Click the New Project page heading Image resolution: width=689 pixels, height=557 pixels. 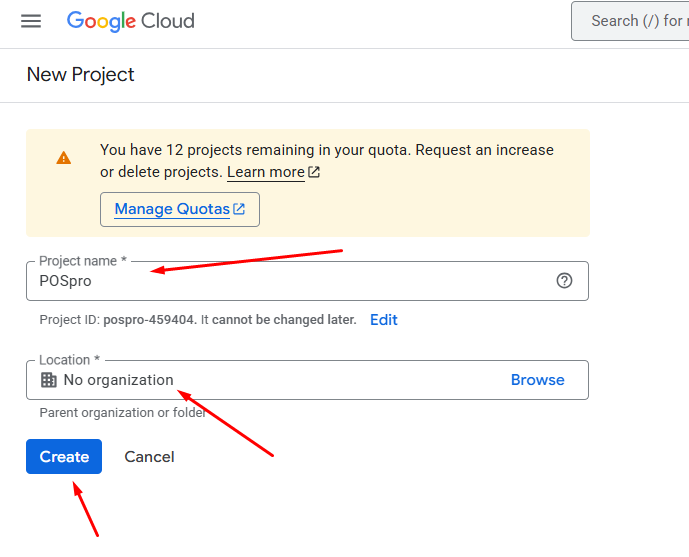pyautogui.click(x=80, y=75)
